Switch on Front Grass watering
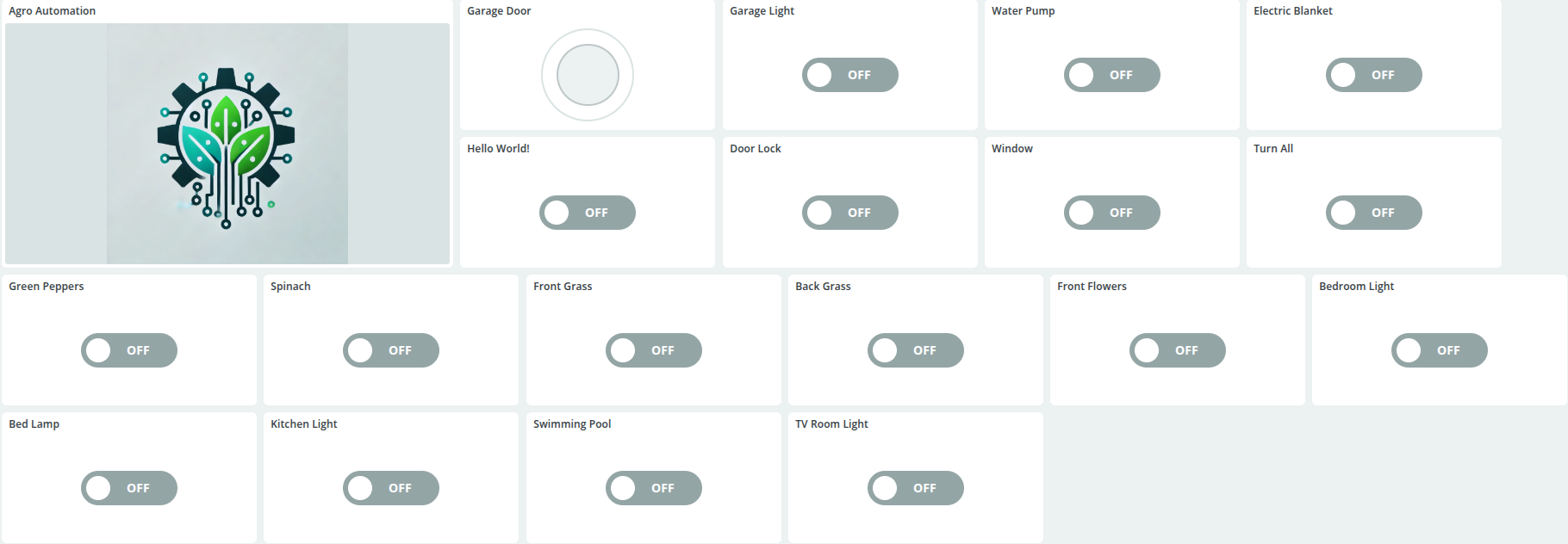 653,350
